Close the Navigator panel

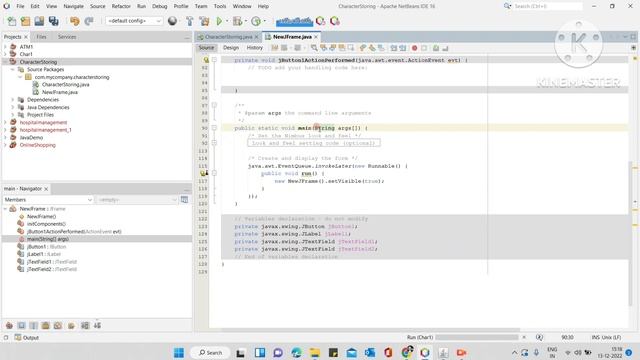coord(46,189)
